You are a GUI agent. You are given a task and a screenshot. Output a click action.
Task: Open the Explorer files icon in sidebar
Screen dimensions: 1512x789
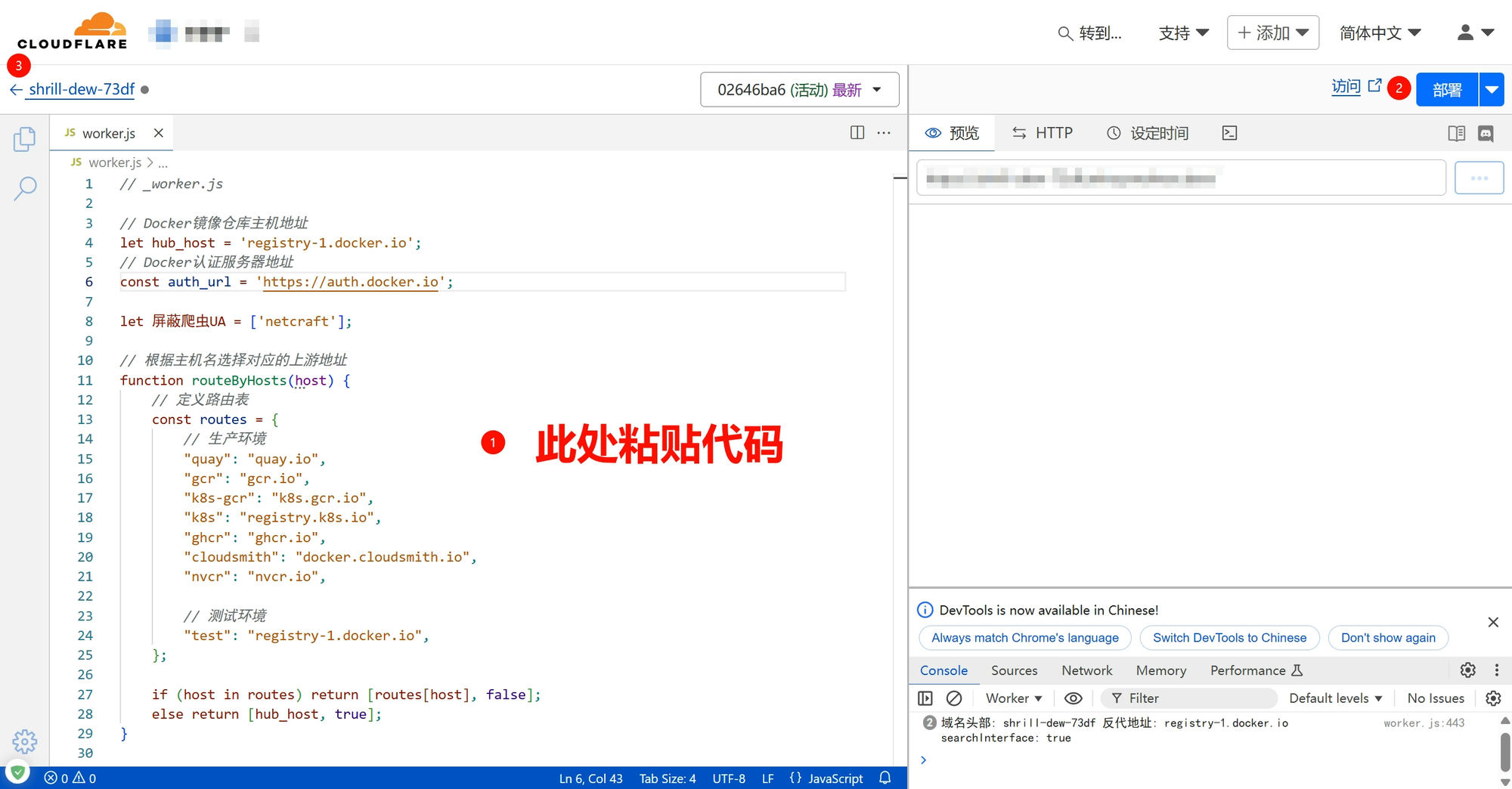tap(24, 139)
